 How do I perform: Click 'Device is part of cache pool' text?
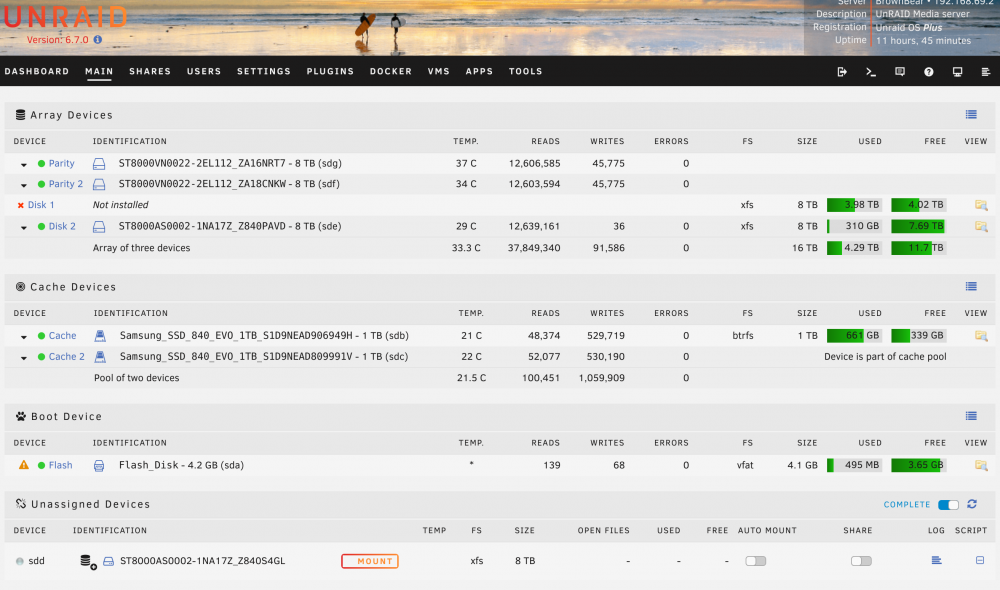(x=885, y=357)
